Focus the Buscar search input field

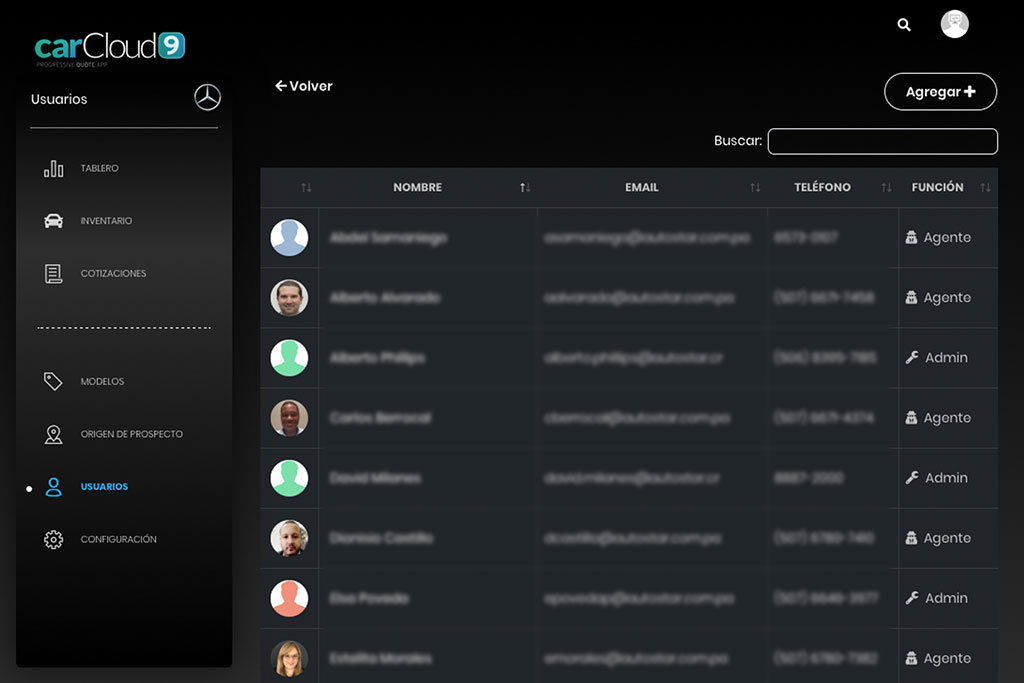click(x=882, y=142)
